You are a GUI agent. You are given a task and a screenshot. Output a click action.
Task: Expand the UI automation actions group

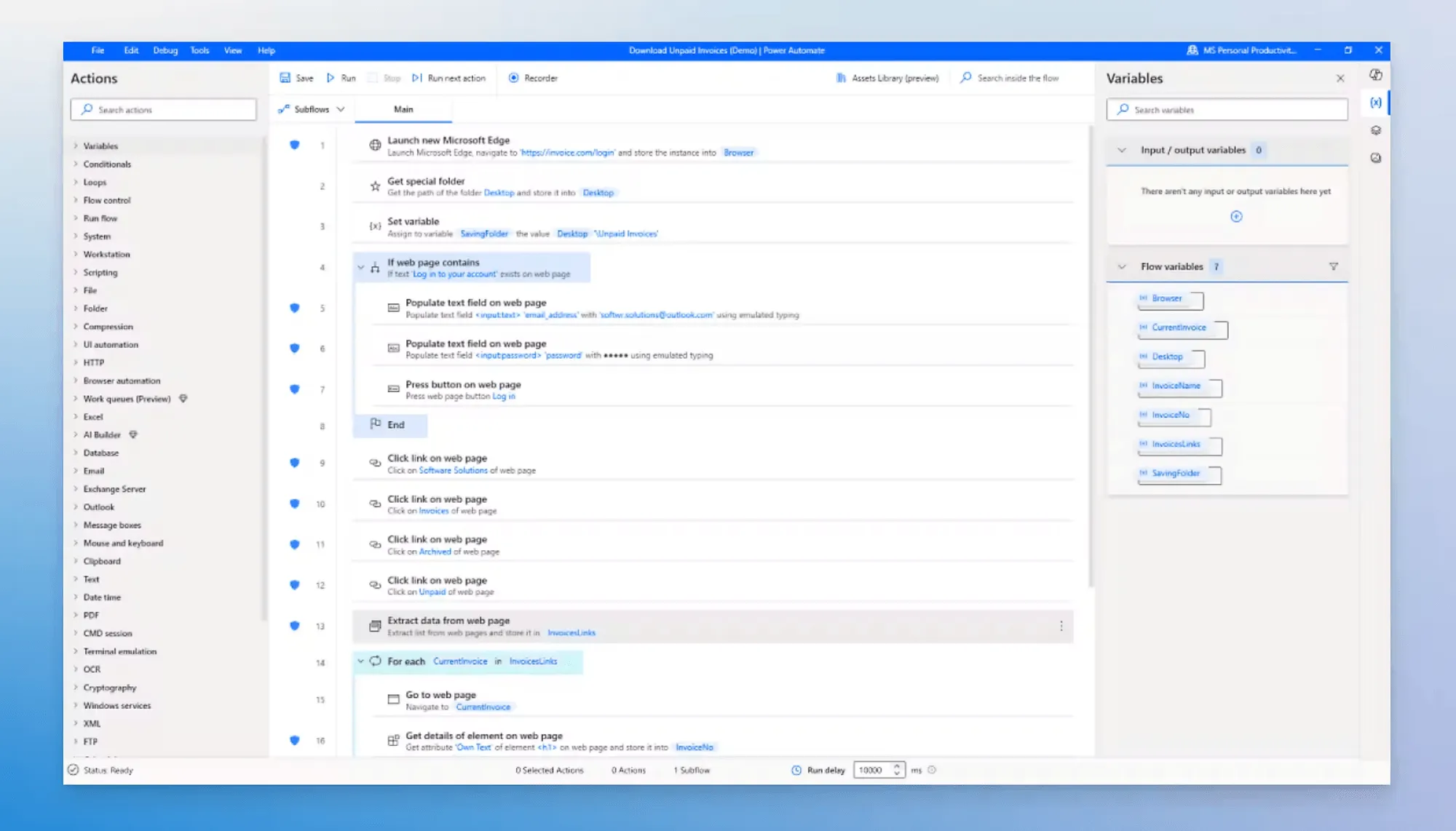76,345
